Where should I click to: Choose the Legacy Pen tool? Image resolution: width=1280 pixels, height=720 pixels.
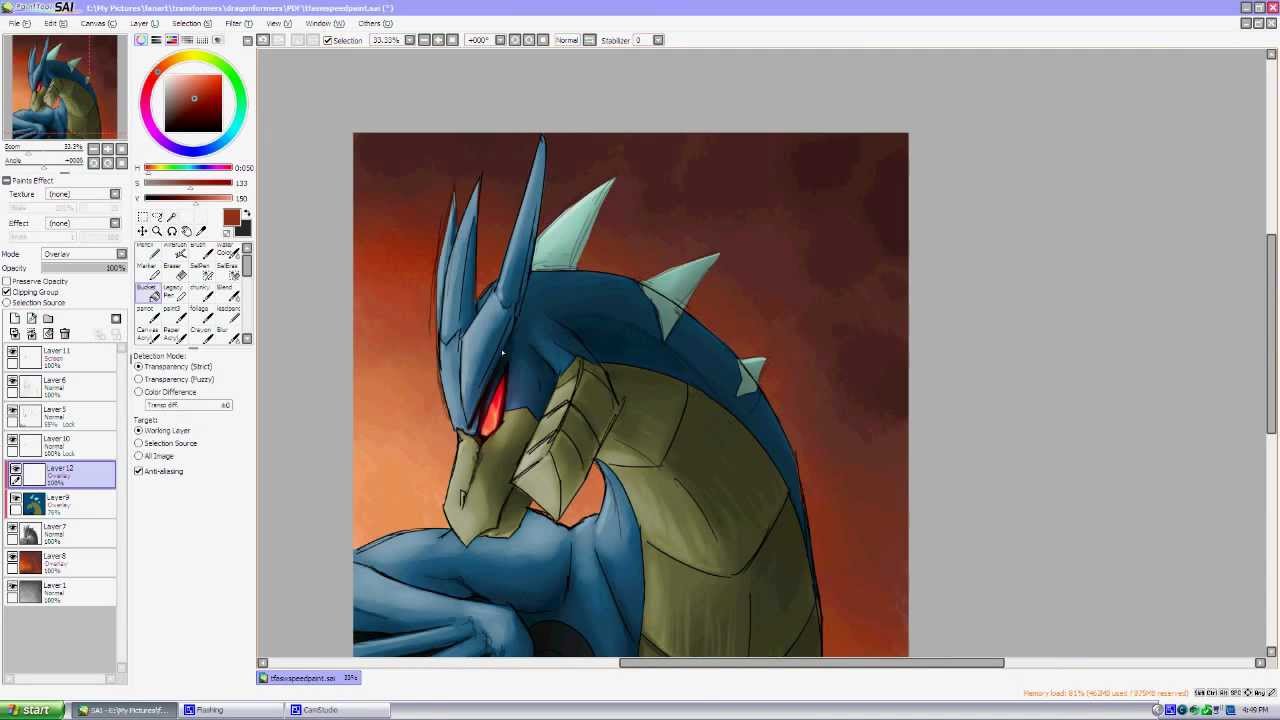[x=175, y=293]
